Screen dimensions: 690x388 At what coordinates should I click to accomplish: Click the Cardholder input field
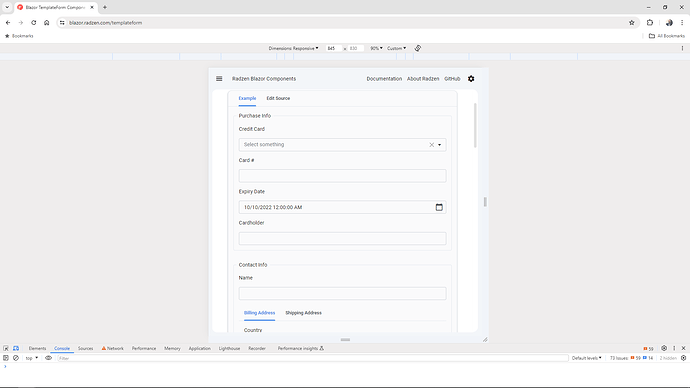(342, 238)
